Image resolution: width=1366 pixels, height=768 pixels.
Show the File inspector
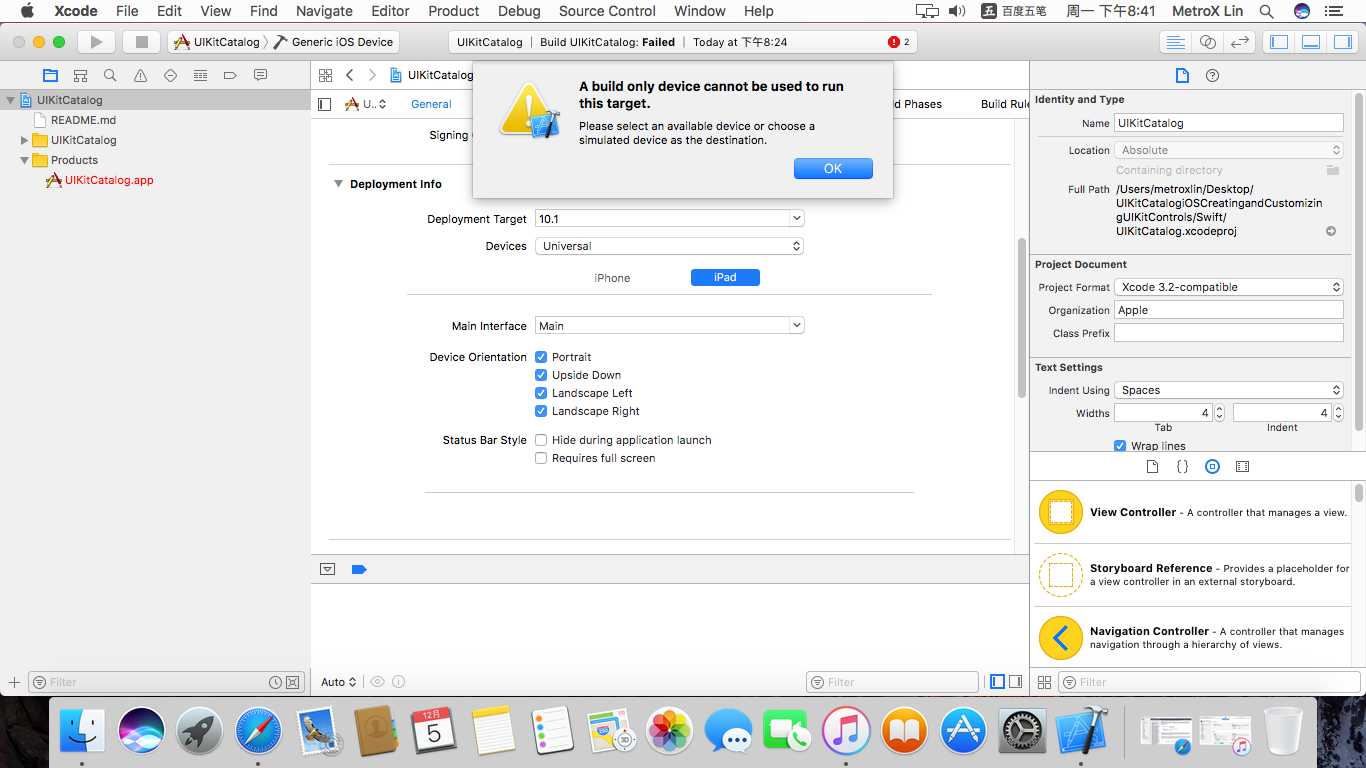(x=1182, y=75)
